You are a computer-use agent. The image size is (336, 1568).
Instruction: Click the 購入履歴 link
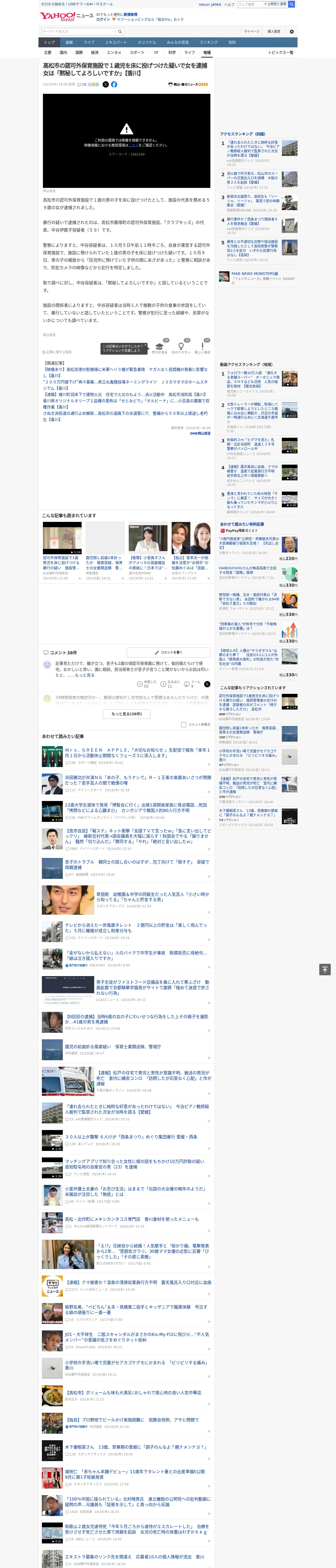click(x=274, y=32)
